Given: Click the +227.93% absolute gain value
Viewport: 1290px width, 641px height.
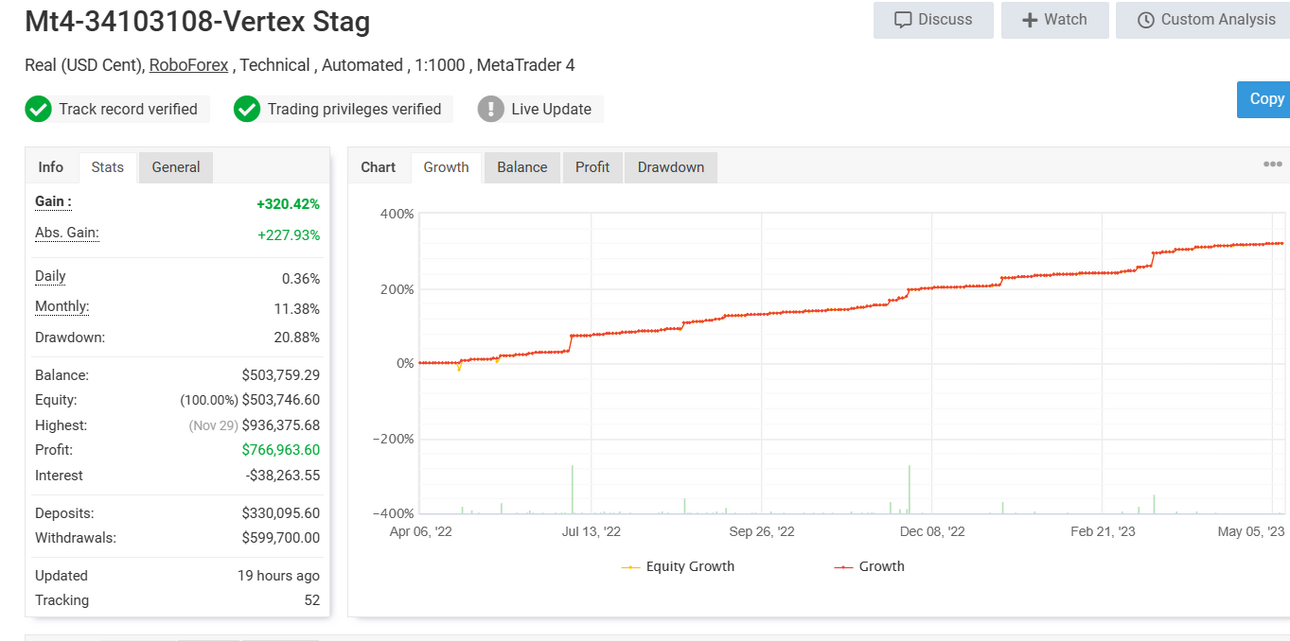Looking at the screenshot, I should pos(288,235).
